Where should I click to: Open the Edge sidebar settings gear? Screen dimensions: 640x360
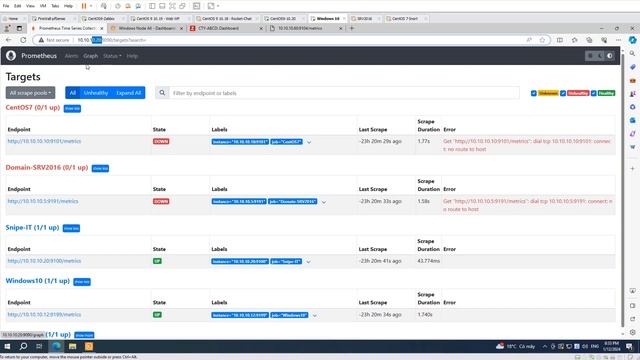point(633,332)
